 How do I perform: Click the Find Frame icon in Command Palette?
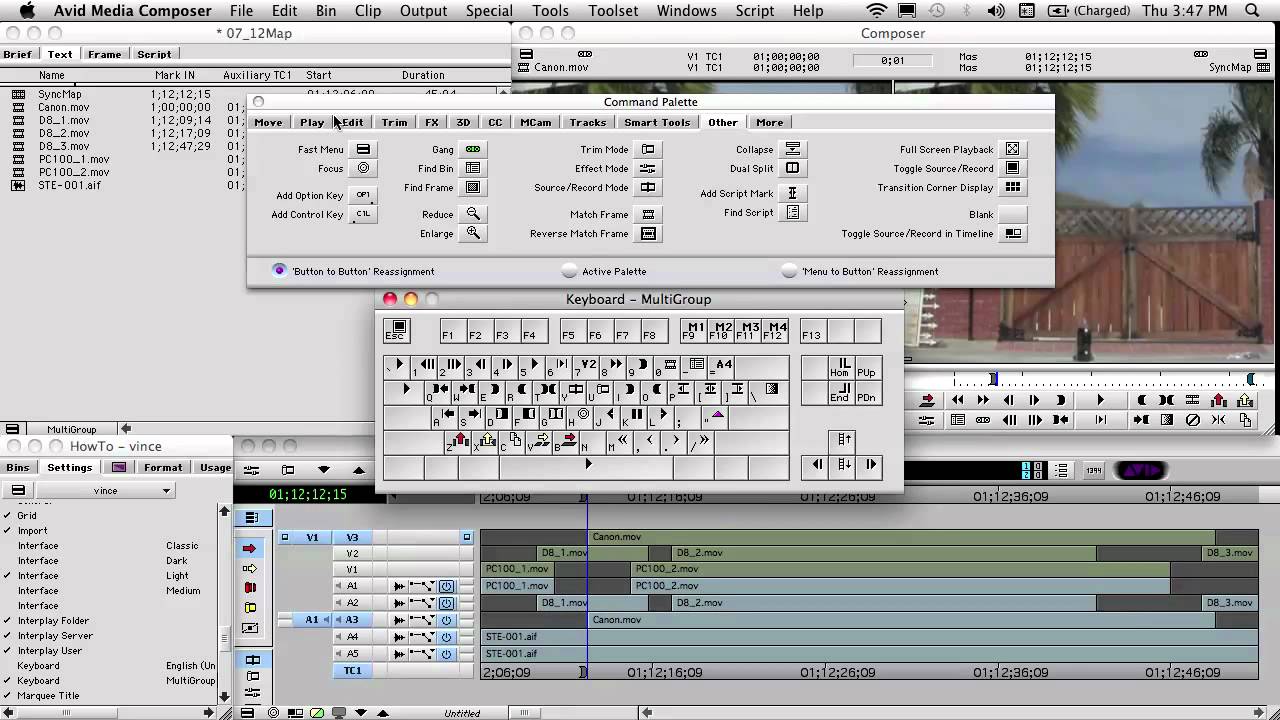click(473, 187)
